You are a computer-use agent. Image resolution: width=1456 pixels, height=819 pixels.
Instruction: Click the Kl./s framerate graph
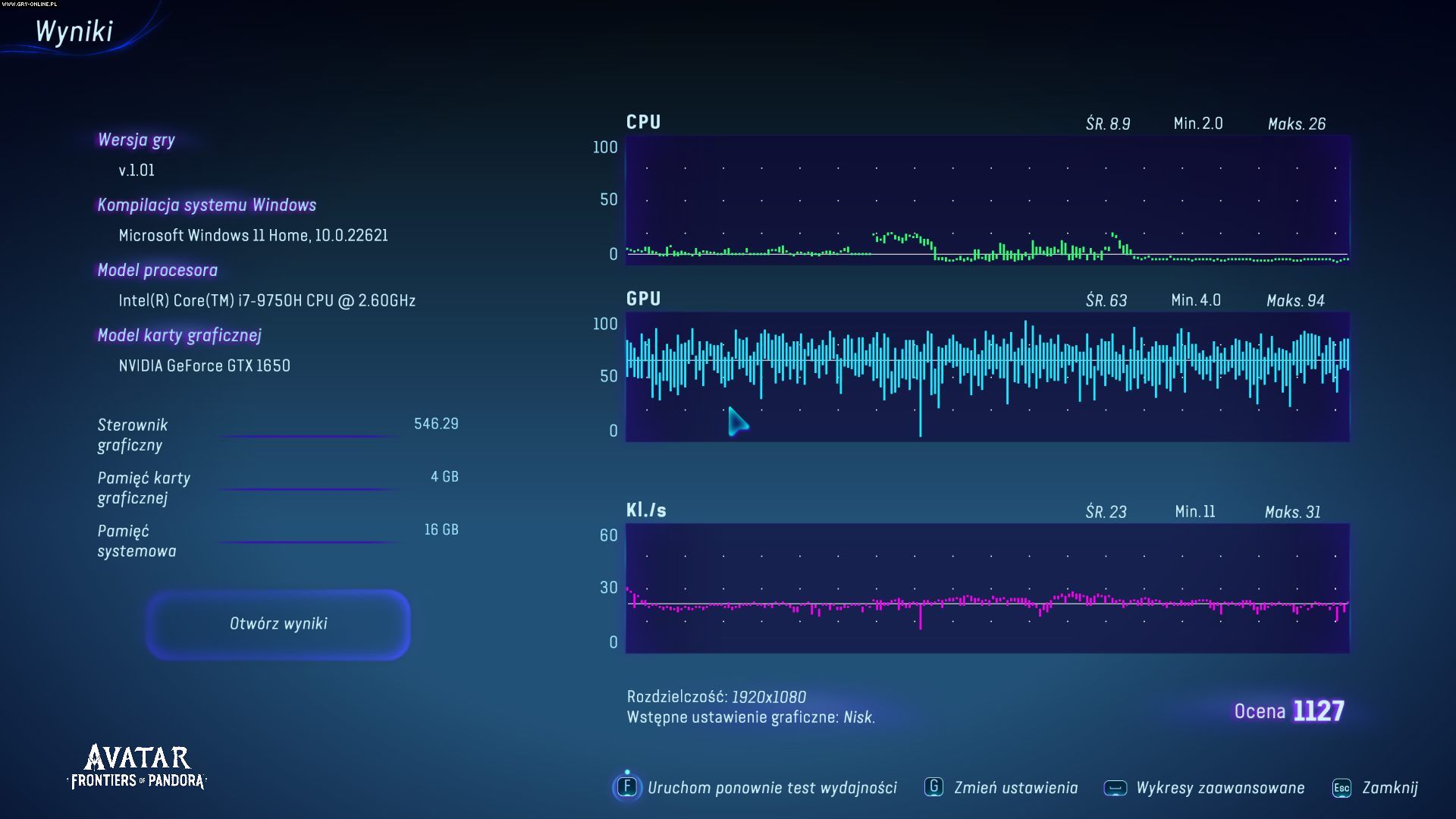(x=987, y=588)
